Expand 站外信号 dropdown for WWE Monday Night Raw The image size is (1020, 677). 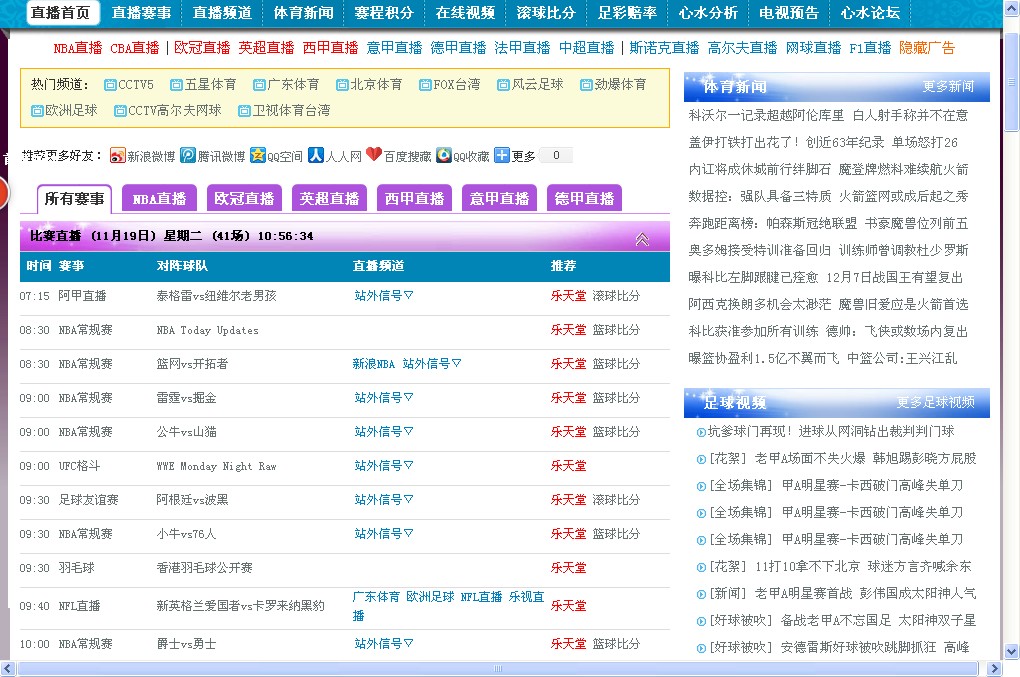pos(384,466)
